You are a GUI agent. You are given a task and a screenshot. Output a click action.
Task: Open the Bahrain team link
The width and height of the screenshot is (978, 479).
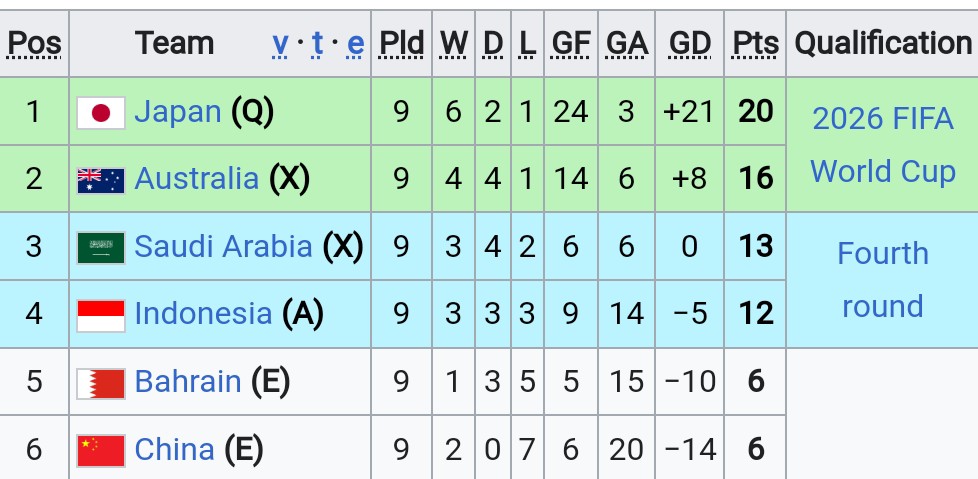(188, 381)
